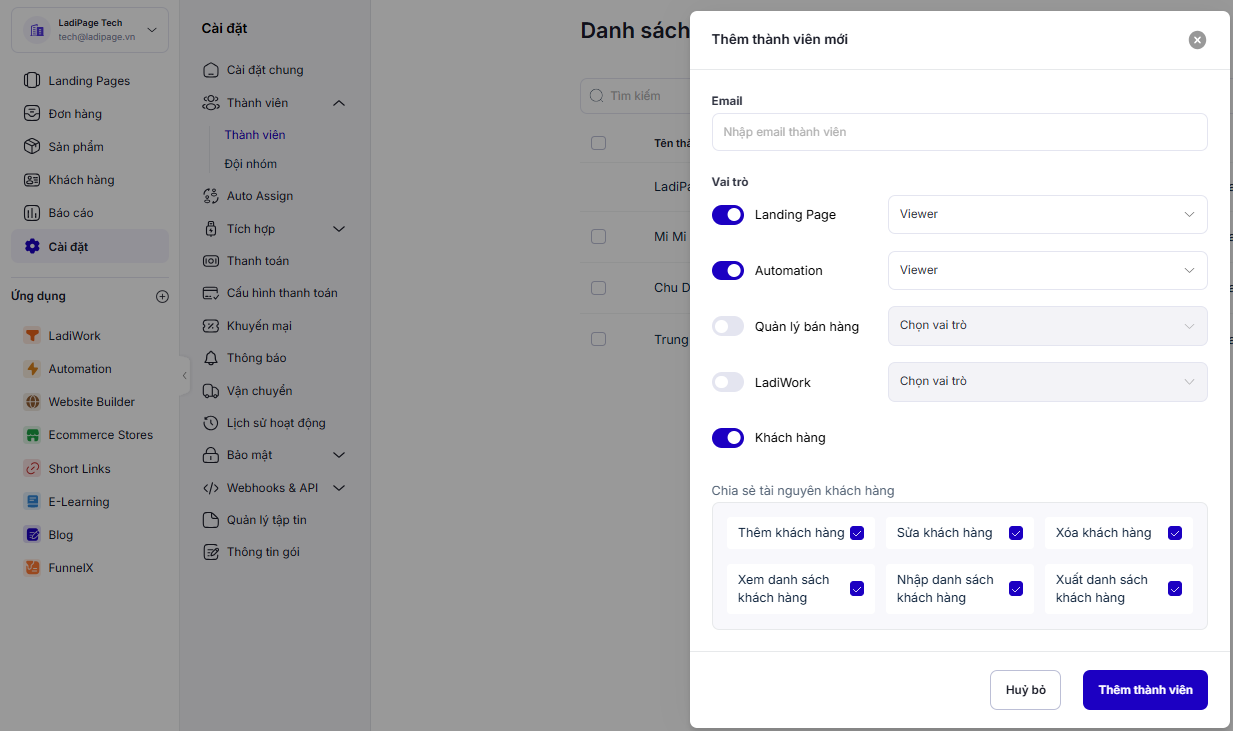Click the Auto Assign settings icon
Image resolution: width=1233 pixels, height=731 pixels.
tap(210, 196)
